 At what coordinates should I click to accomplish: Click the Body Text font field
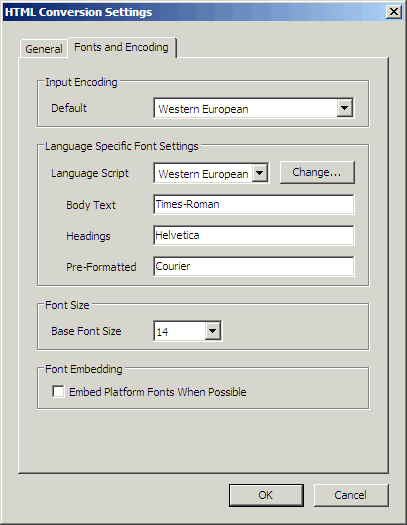(254, 204)
